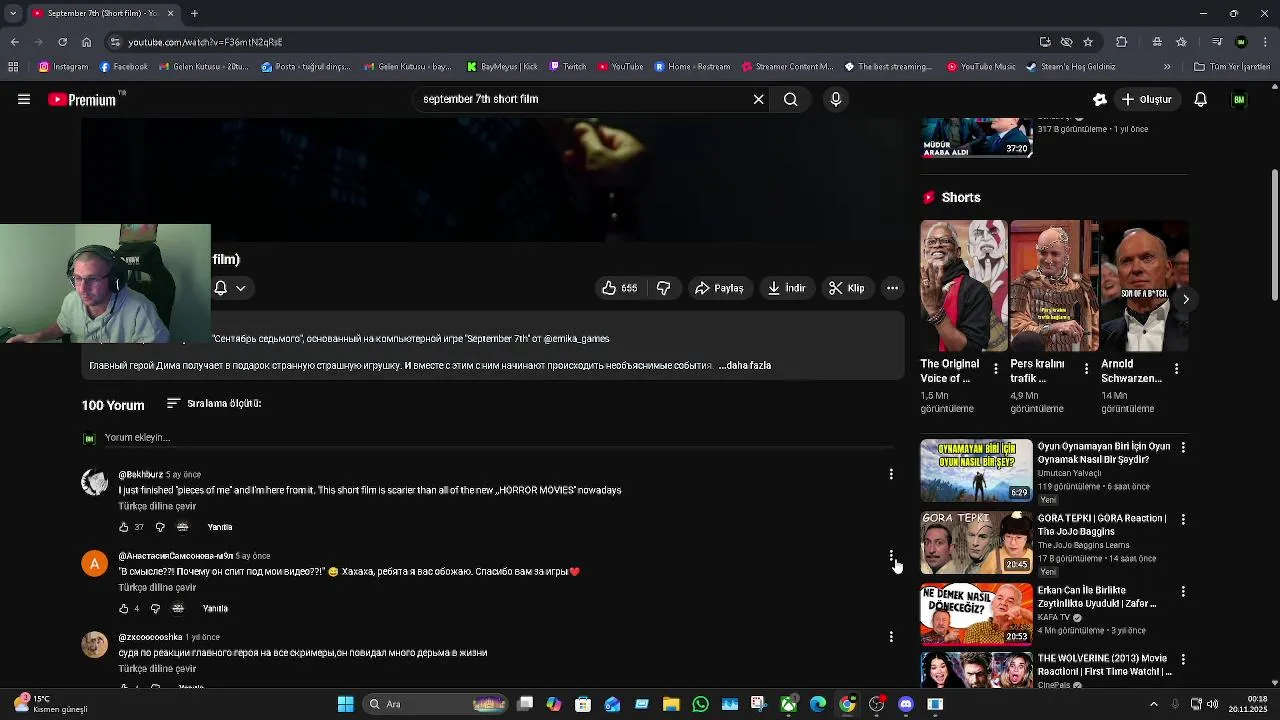Open the account avatar menu
This screenshot has height=720, width=1280.
point(1239,99)
